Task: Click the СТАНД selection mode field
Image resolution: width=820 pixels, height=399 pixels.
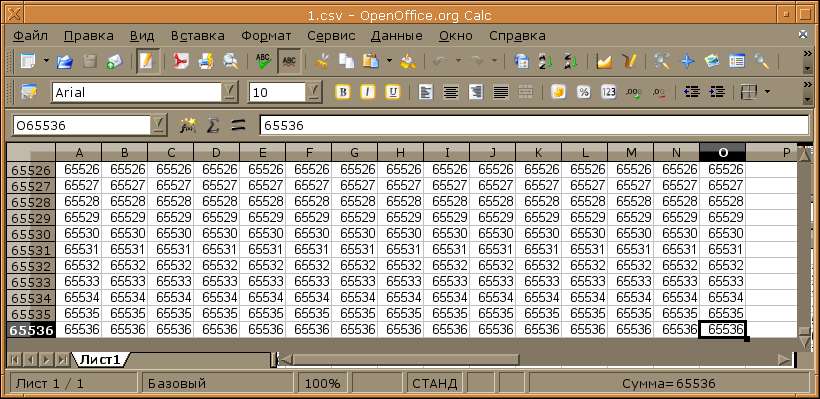Action: [435, 383]
